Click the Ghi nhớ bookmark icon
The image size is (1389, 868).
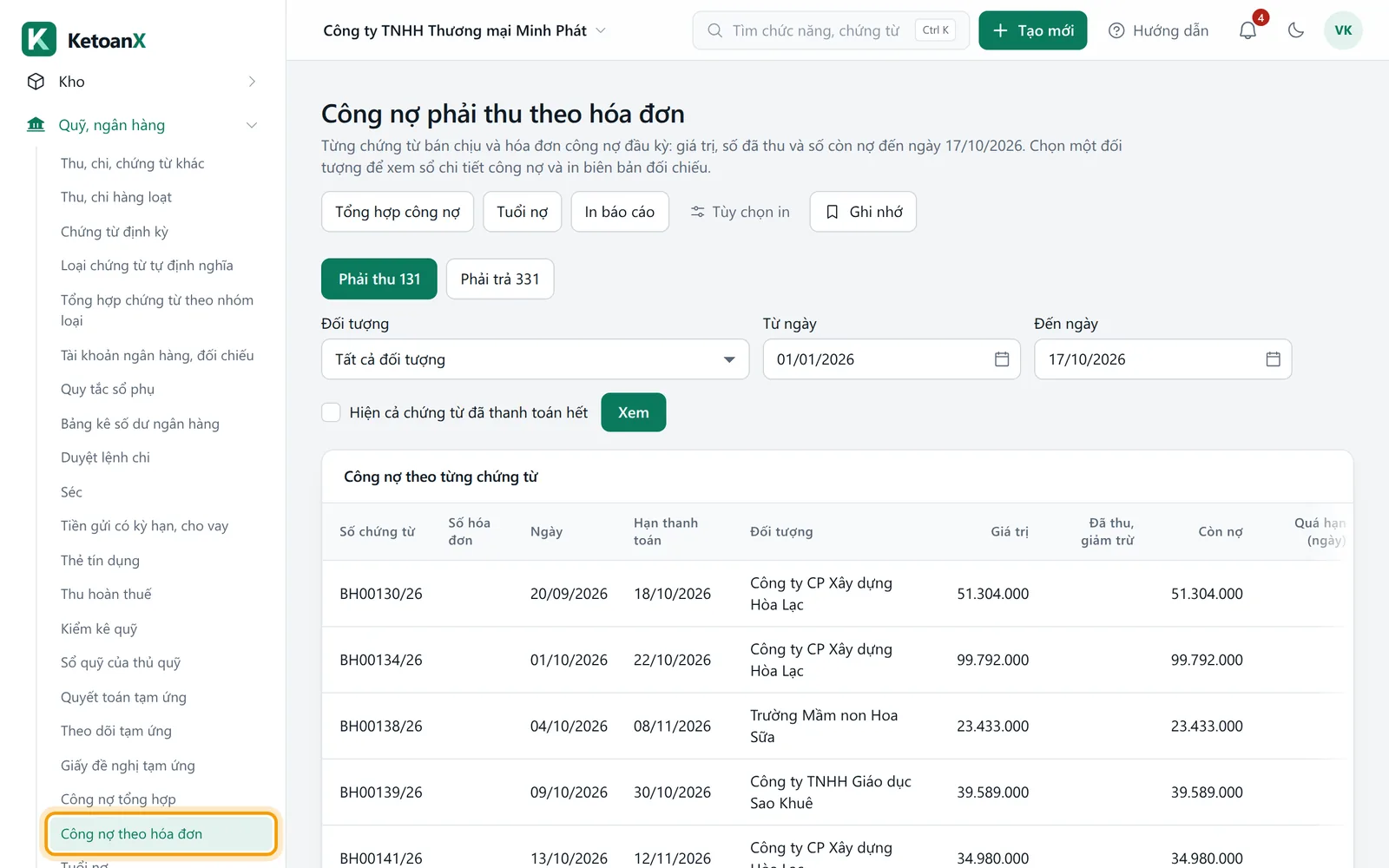(832, 212)
